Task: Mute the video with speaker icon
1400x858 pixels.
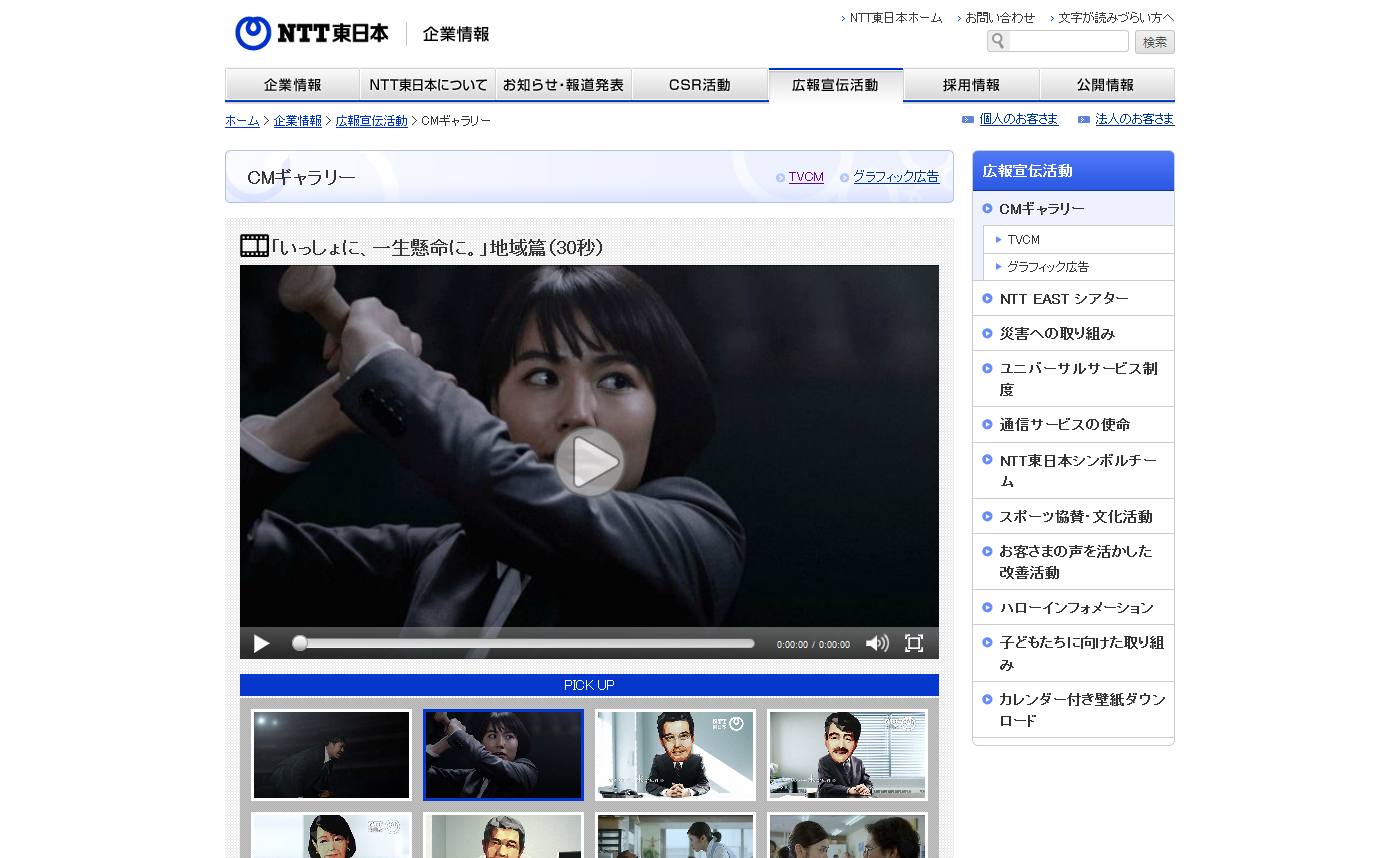Action: (877, 644)
